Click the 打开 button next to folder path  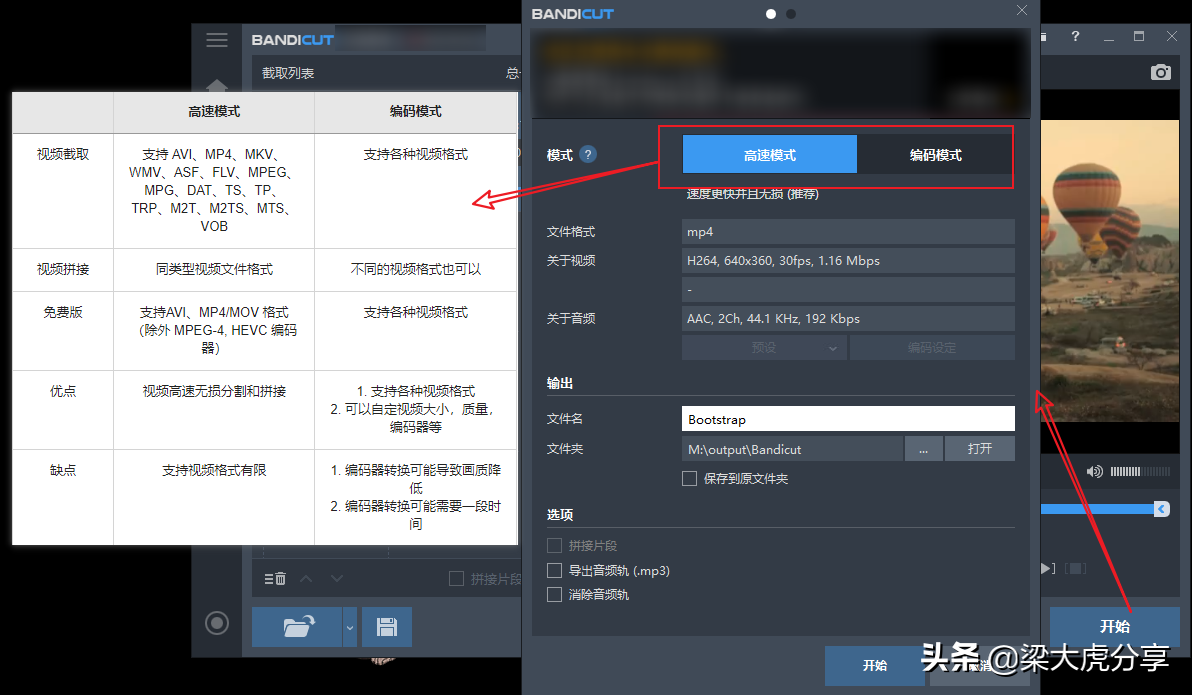click(x=980, y=449)
